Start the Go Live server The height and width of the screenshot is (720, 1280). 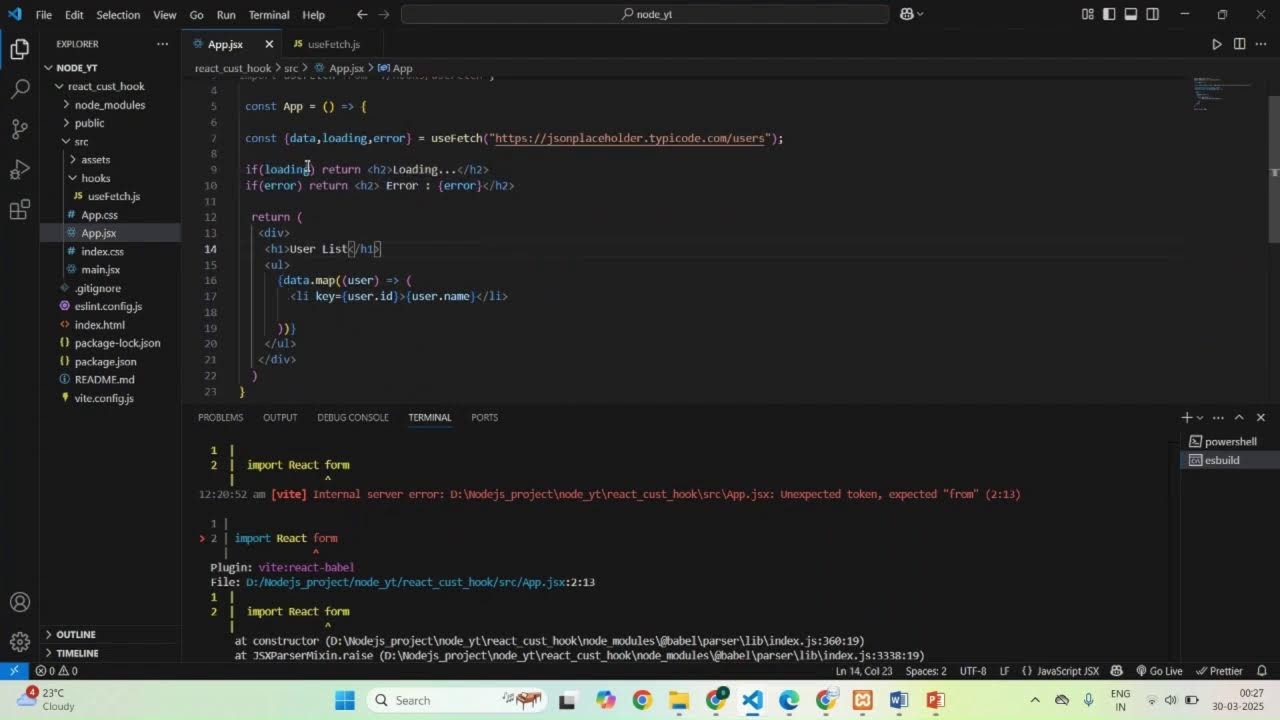[1159, 671]
